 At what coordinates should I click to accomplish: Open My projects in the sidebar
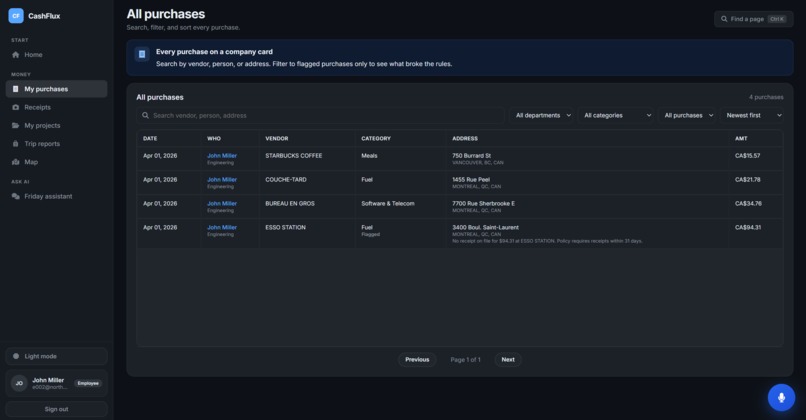[57, 125]
